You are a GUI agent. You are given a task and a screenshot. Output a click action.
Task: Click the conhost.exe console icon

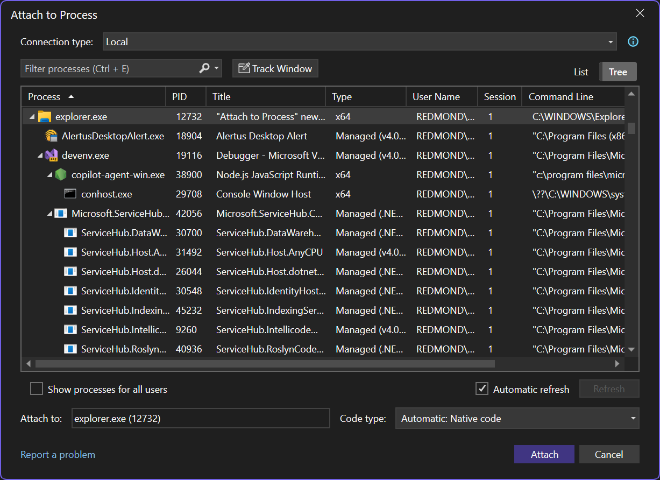pos(70,194)
